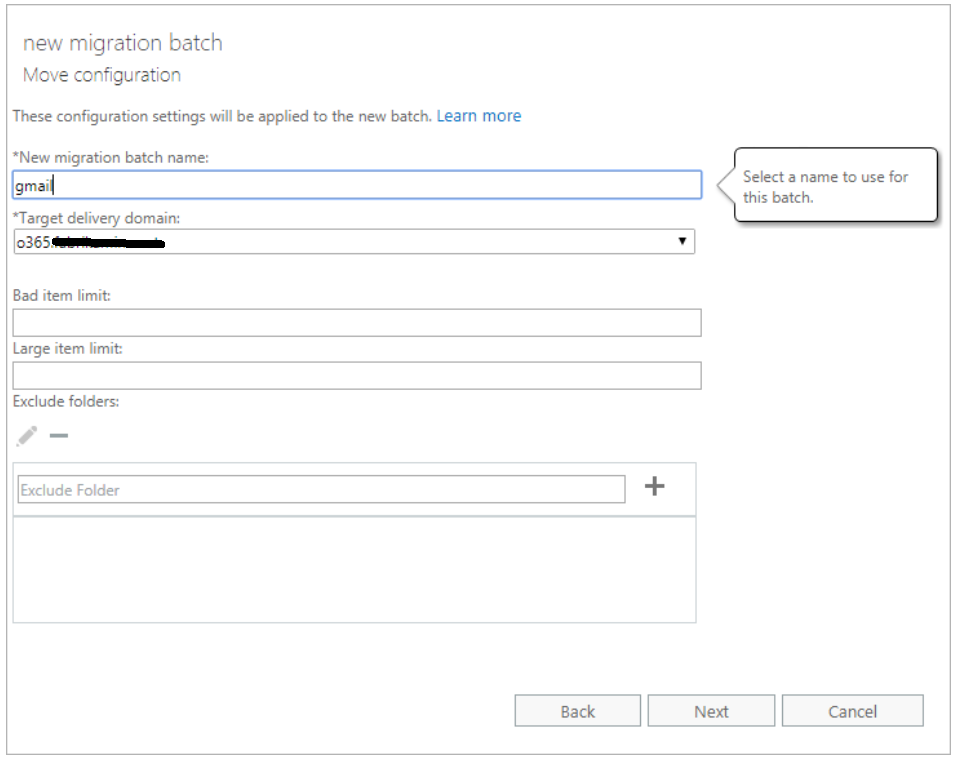Click into the Large item limit field
The height and width of the screenshot is (758, 958).
(x=356, y=376)
